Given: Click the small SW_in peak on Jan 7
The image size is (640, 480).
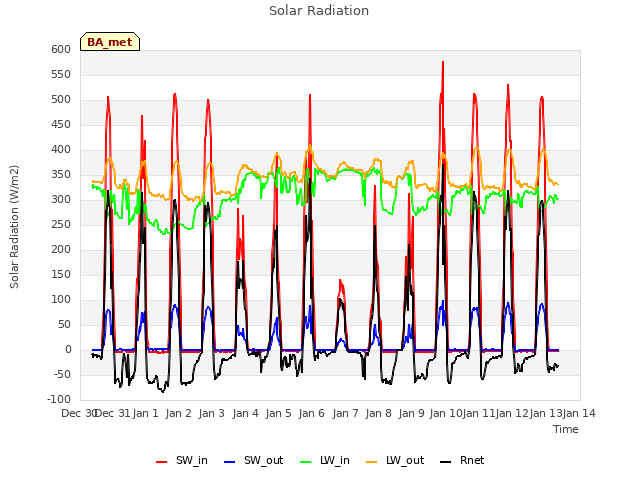Looking at the screenshot, I should (x=340, y=281).
